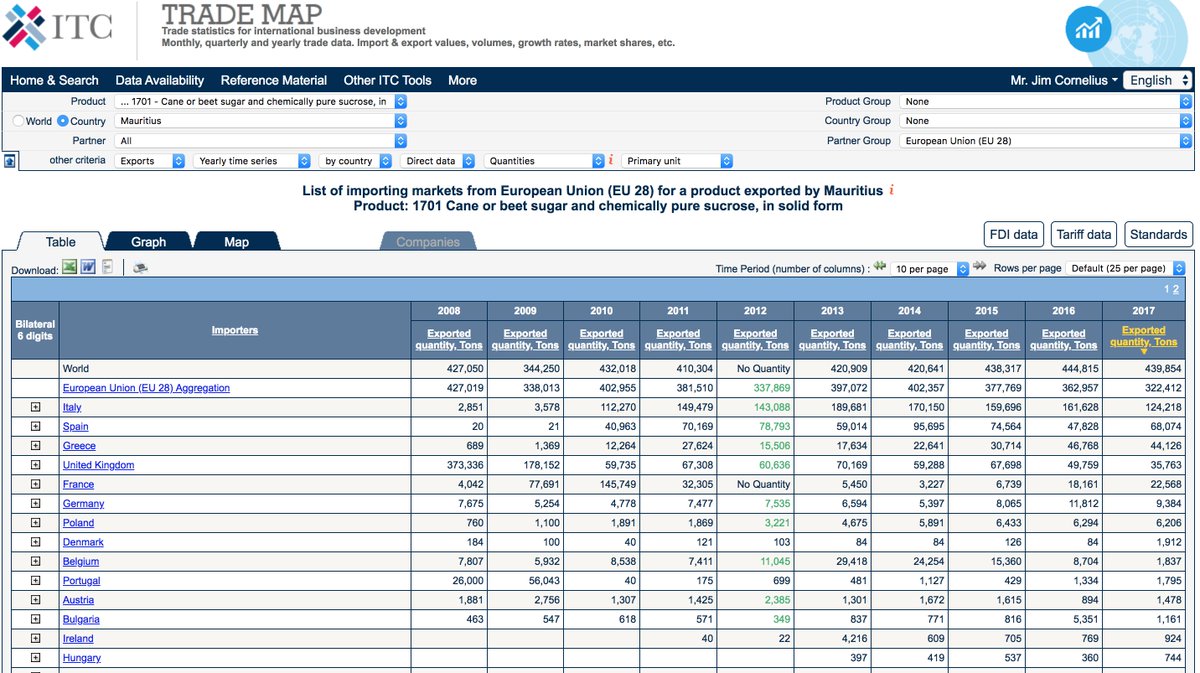This screenshot has height=673, width=1200.
Task: Open the Partner Group EU 28 dropdown
Action: point(1046,141)
